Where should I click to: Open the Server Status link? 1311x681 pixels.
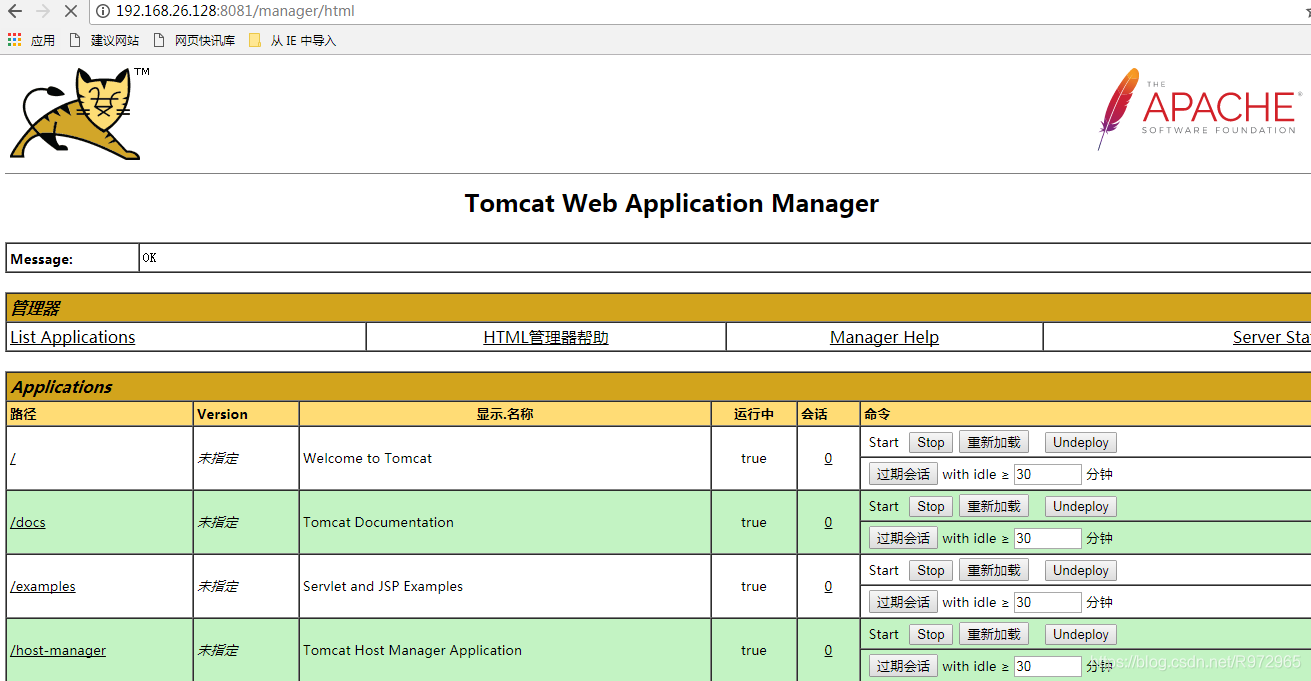pos(1272,337)
